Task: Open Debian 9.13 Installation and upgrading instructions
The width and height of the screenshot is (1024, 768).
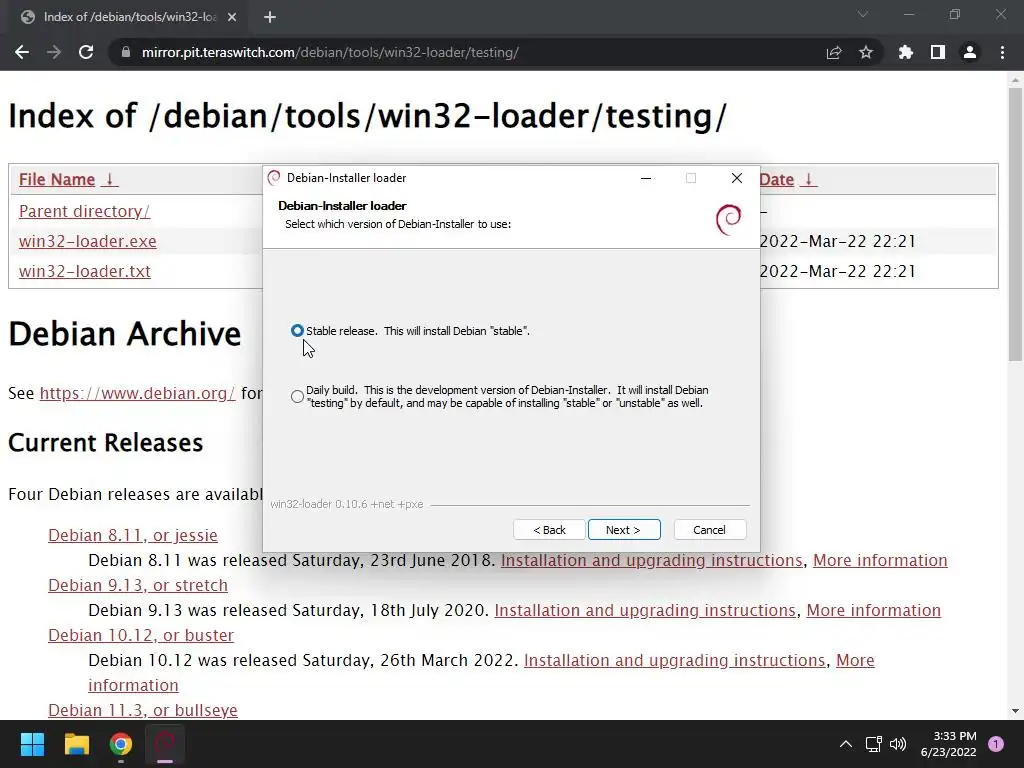Action: [x=645, y=611]
